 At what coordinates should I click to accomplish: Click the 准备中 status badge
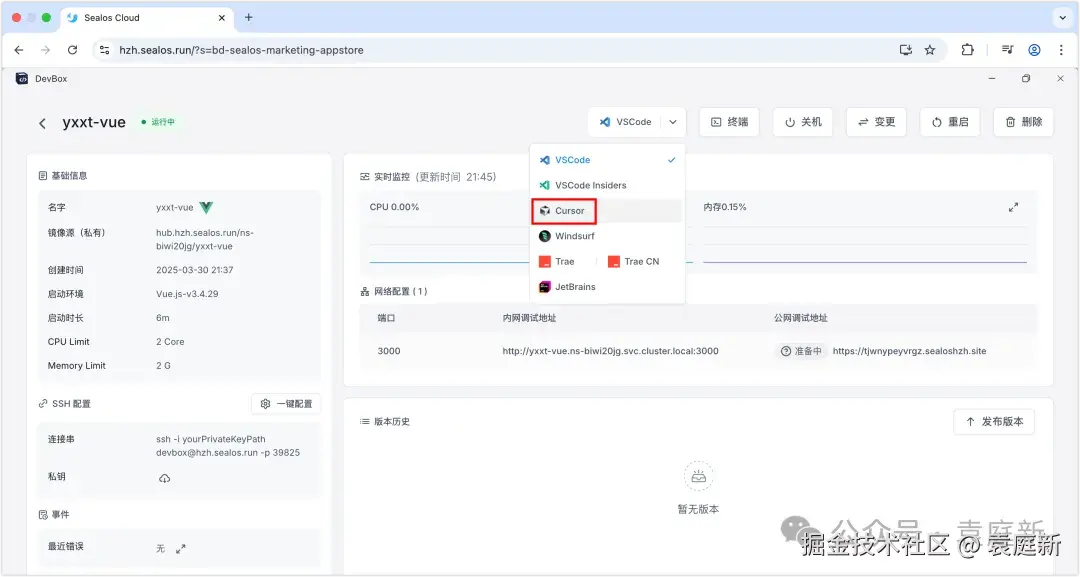(x=800, y=351)
